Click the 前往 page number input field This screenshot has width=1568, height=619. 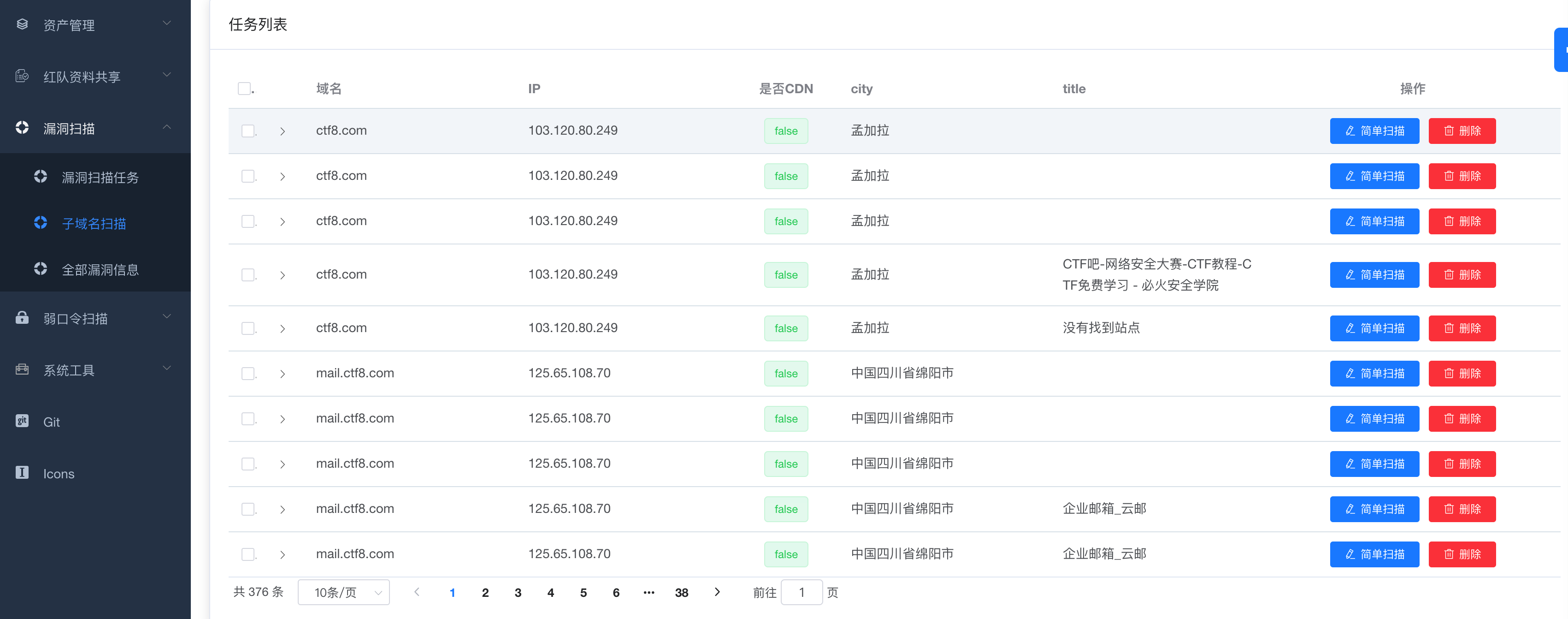tap(801, 592)
